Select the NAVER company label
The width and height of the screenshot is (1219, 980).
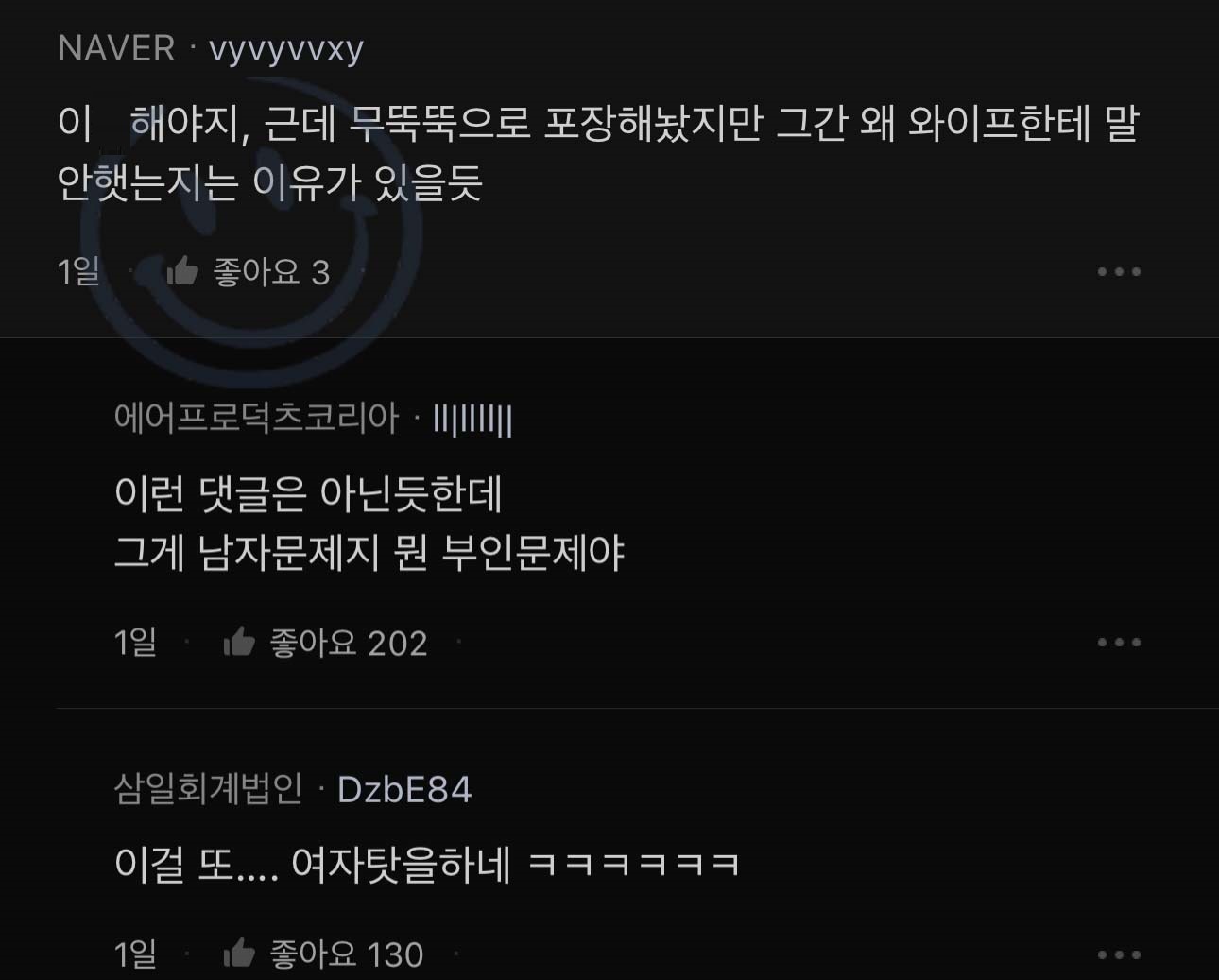coord(116,48)
